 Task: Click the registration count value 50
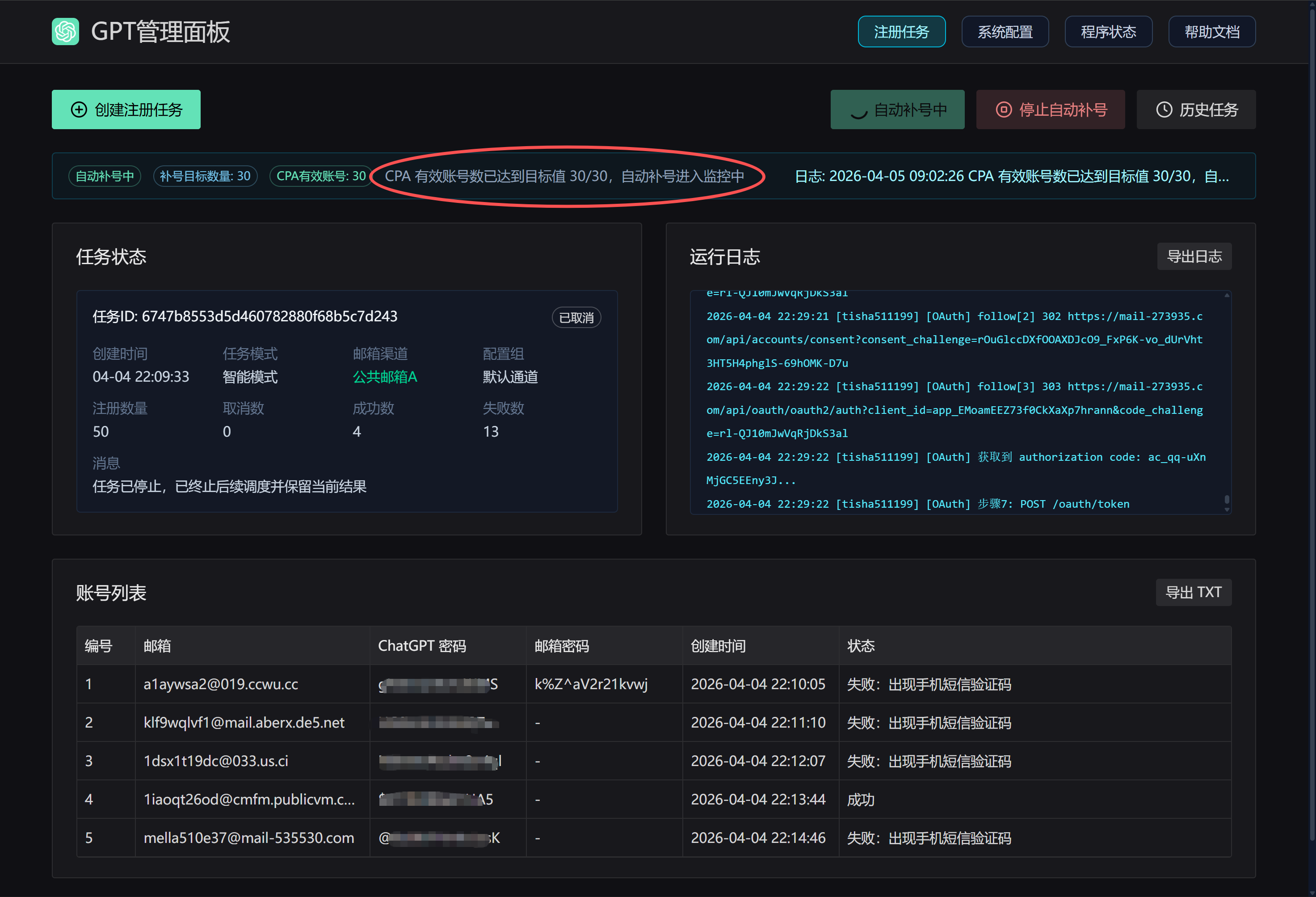point(101,431)
